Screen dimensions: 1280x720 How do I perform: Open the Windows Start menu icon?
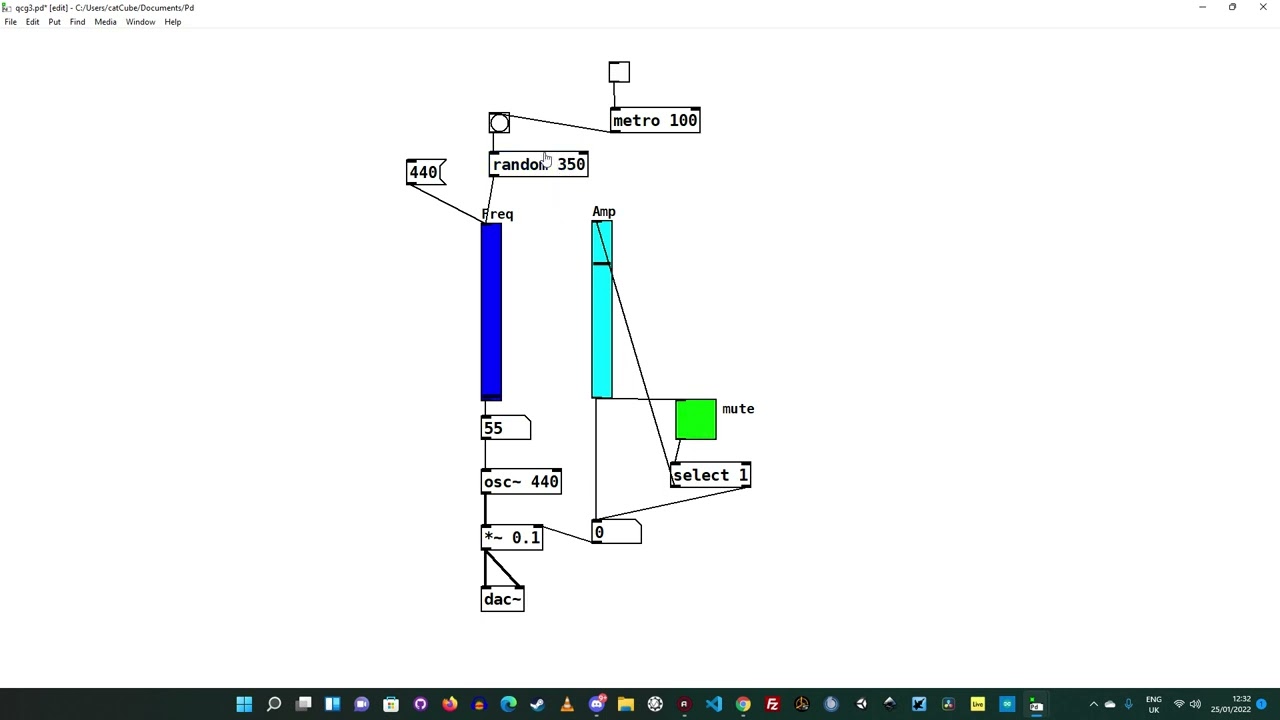[244, 705]
